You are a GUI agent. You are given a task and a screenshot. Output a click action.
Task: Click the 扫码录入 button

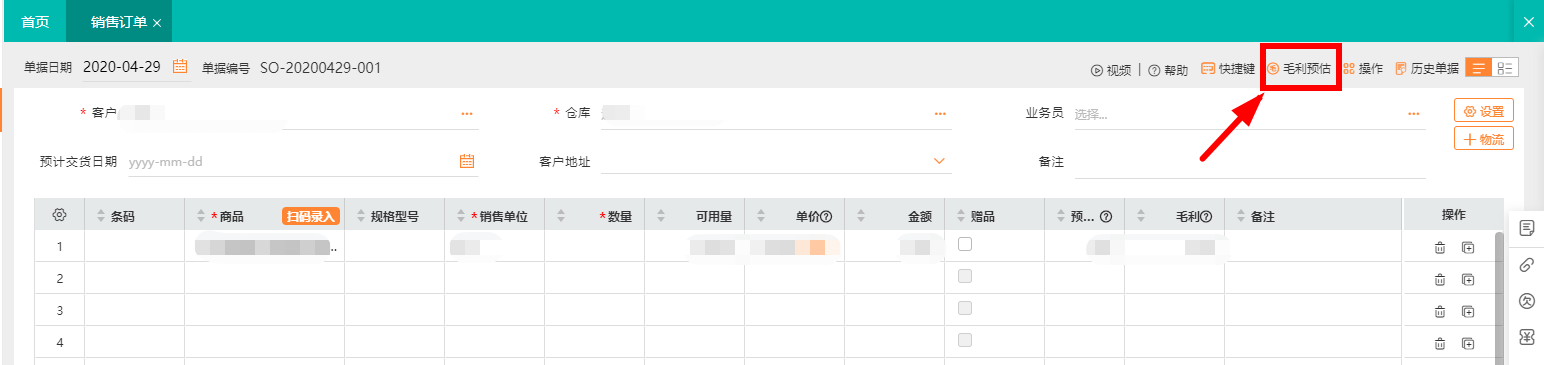311,216
